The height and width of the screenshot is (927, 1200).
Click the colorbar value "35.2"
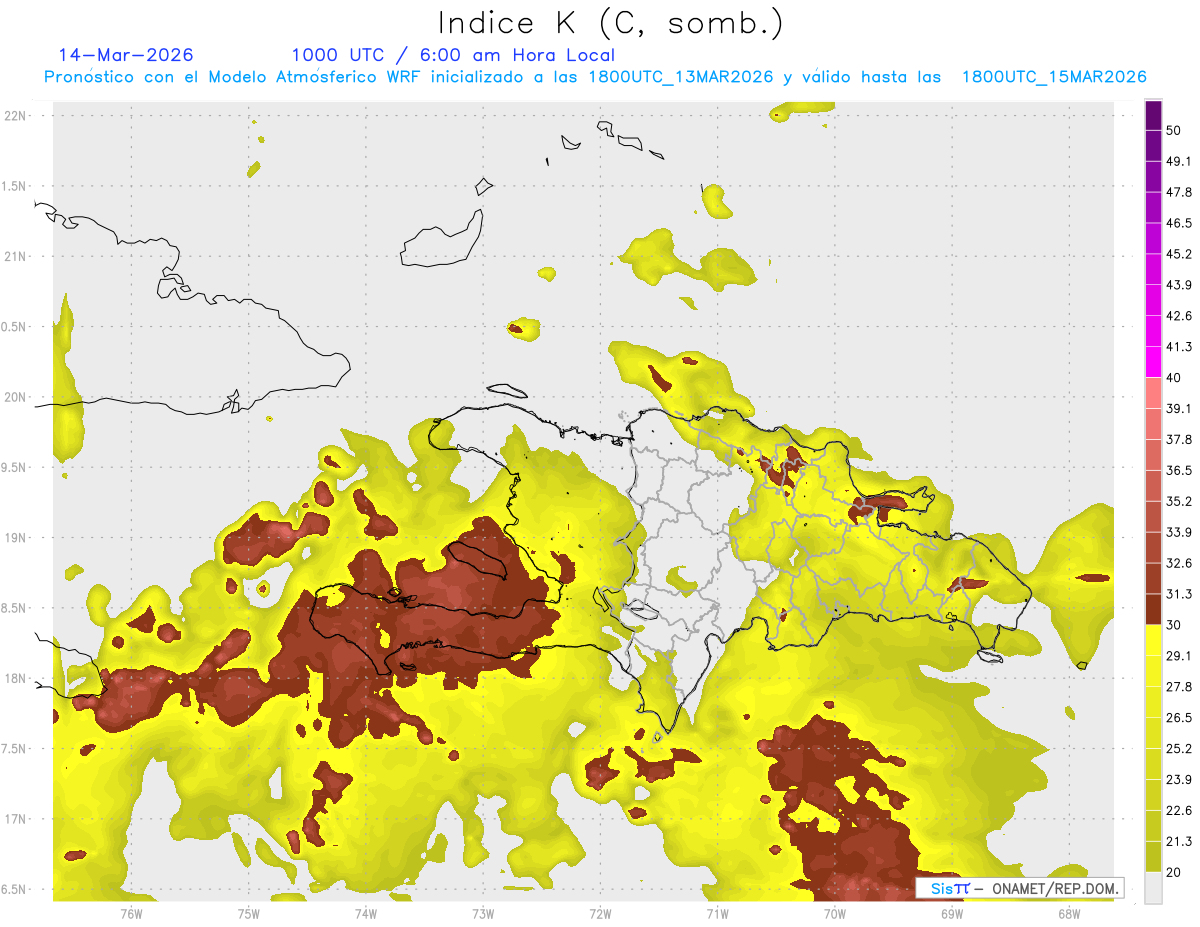tap(1179, 501)
